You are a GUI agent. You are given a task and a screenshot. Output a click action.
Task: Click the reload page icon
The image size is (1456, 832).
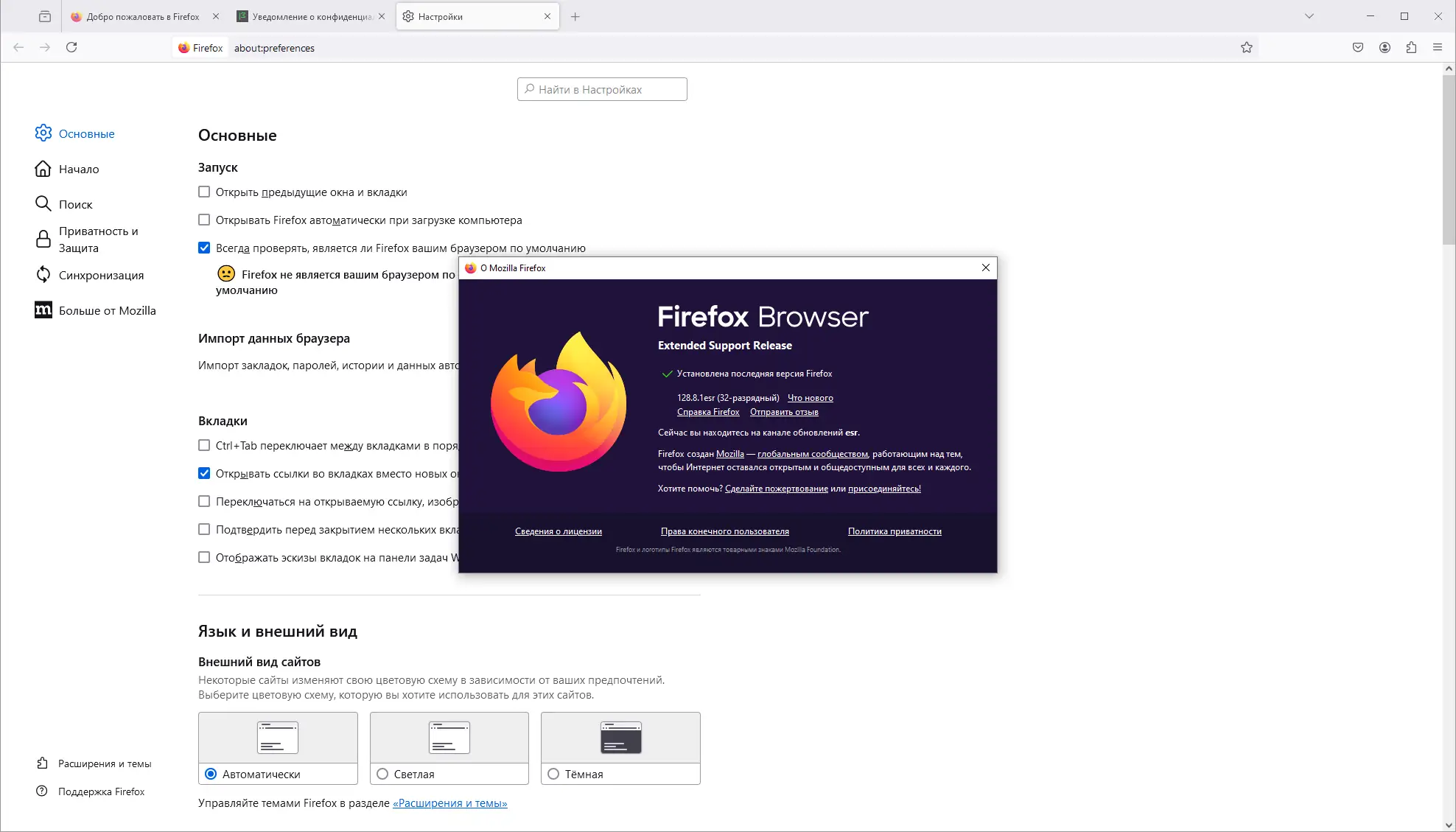tap(71, 48)
